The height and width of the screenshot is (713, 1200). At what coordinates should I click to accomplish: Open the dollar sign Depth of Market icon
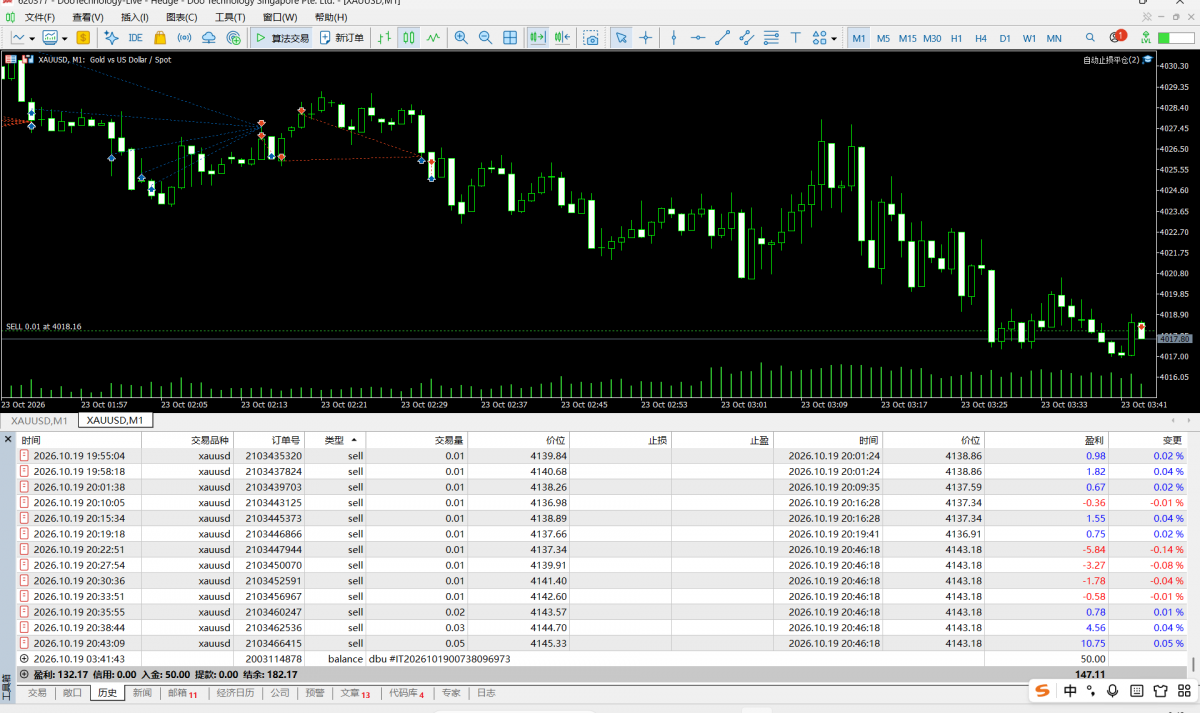click(83, 38)
